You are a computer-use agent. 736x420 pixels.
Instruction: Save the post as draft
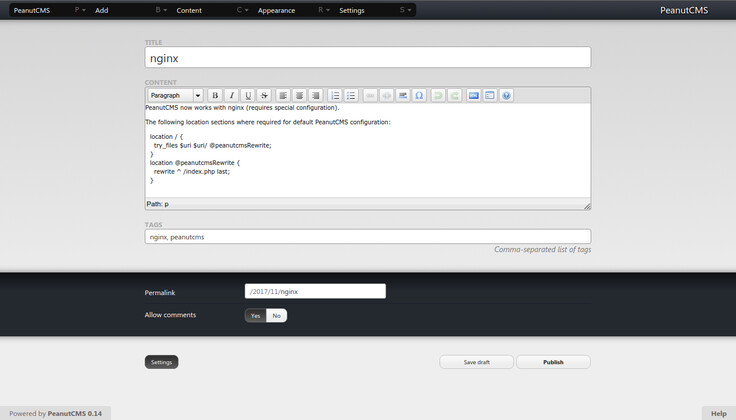(x=476, y=362)
